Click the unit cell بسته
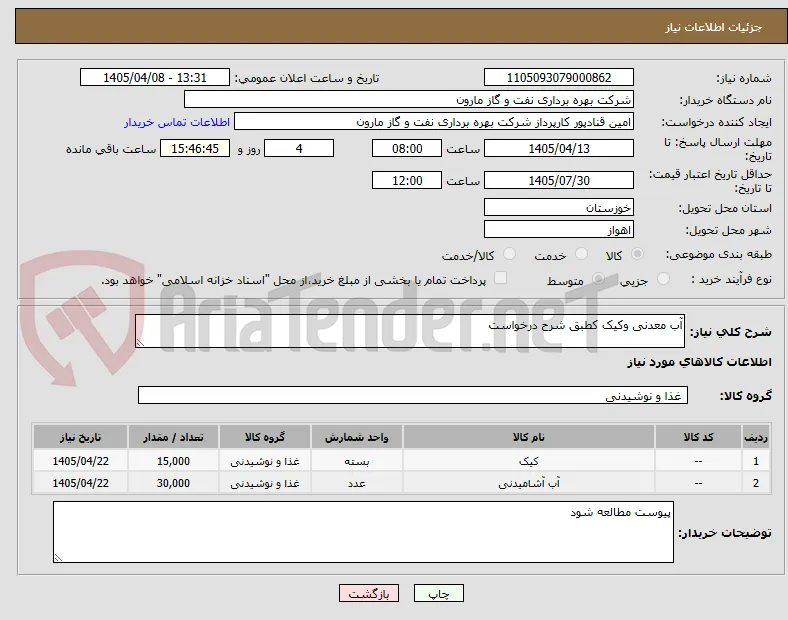788x620 pixels. (x=357, y=461)
